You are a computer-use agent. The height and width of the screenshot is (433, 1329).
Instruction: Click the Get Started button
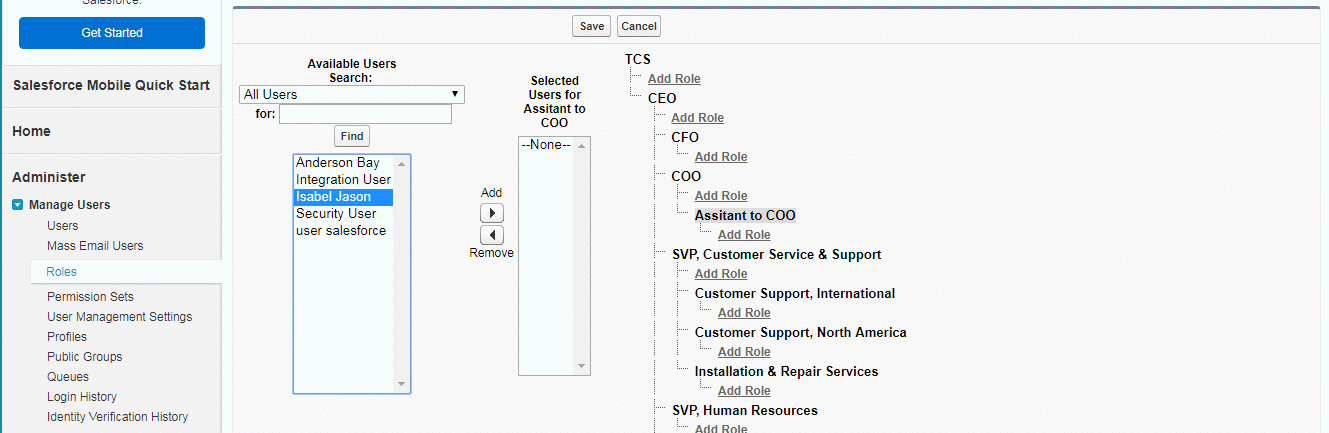[112, 33]
